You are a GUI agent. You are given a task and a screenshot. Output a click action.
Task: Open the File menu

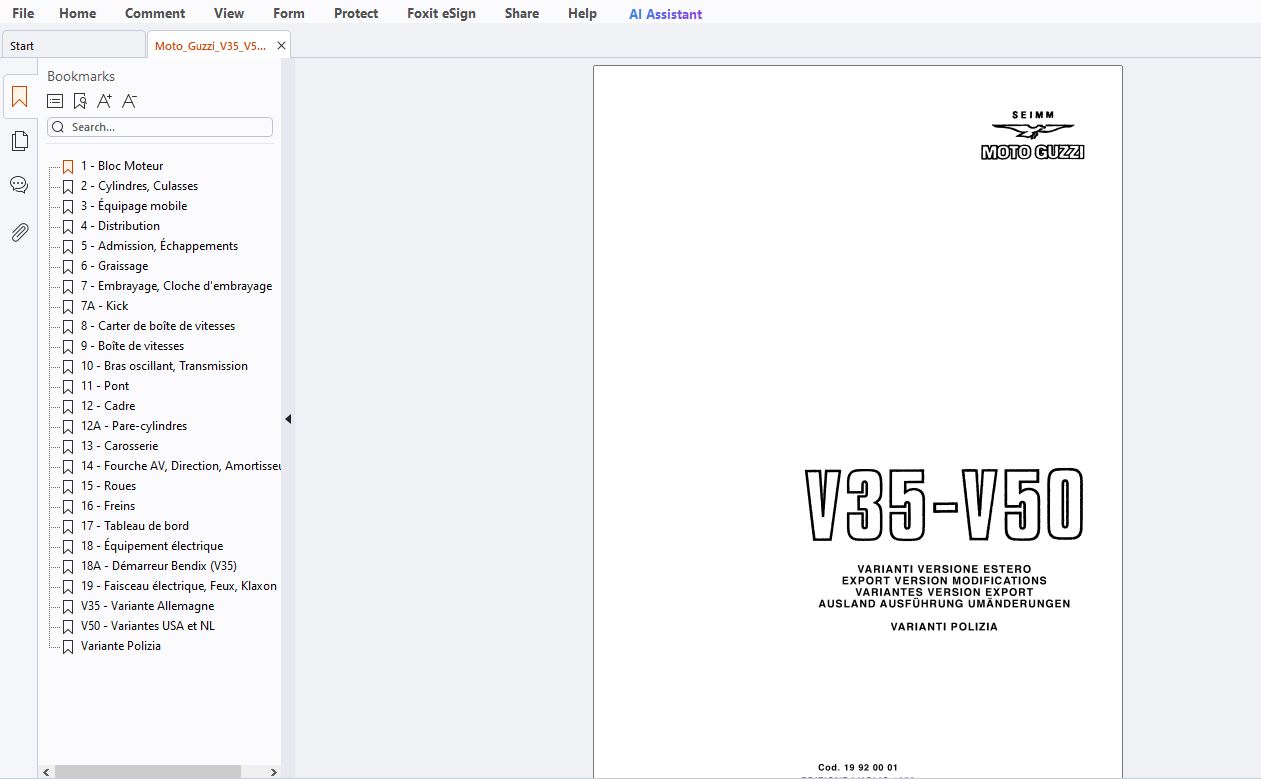[x=23, y=13]
